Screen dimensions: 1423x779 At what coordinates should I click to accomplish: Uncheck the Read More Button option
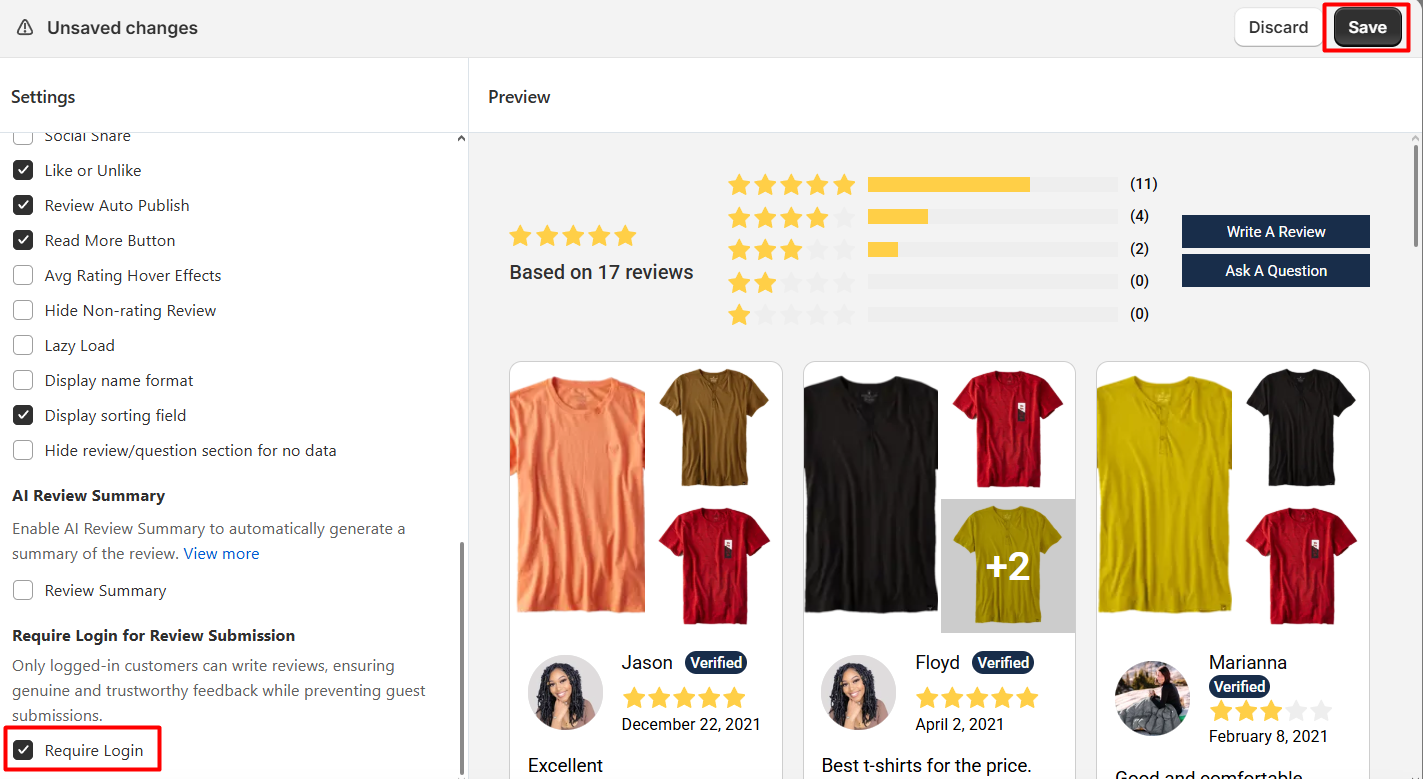pyautogui.click(x=23, y=240)
